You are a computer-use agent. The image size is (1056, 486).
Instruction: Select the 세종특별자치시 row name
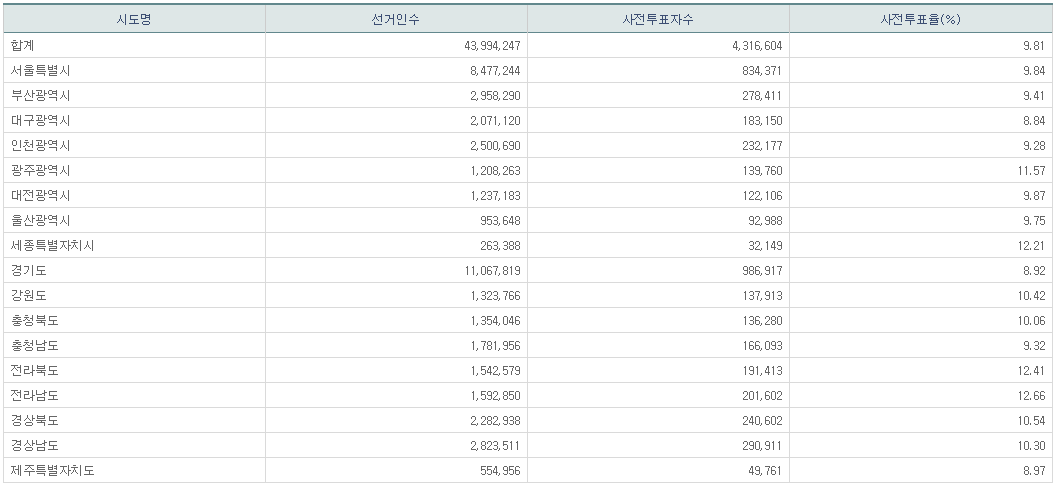(x=52, y=245)
